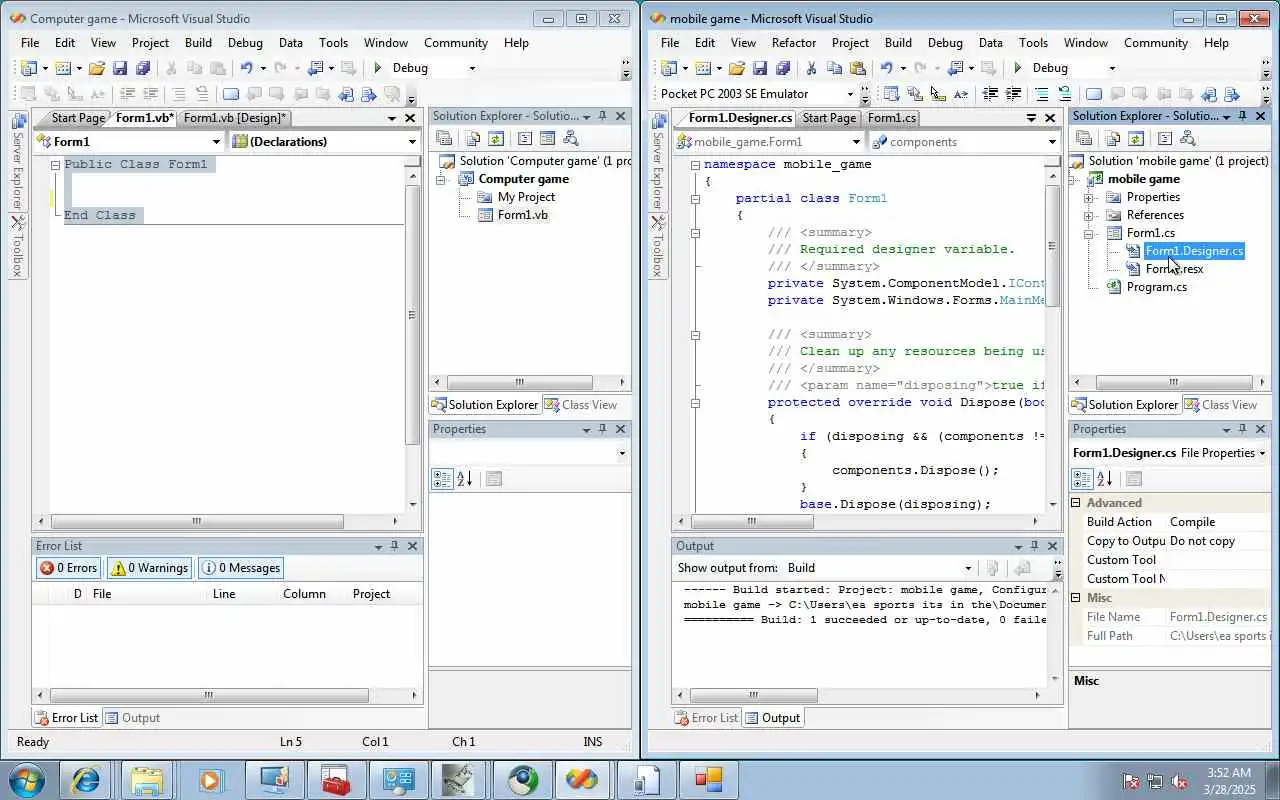Open the (Declarations) method dropdown
Viewport: 1280px width, 800px height.
coord(412,142)
